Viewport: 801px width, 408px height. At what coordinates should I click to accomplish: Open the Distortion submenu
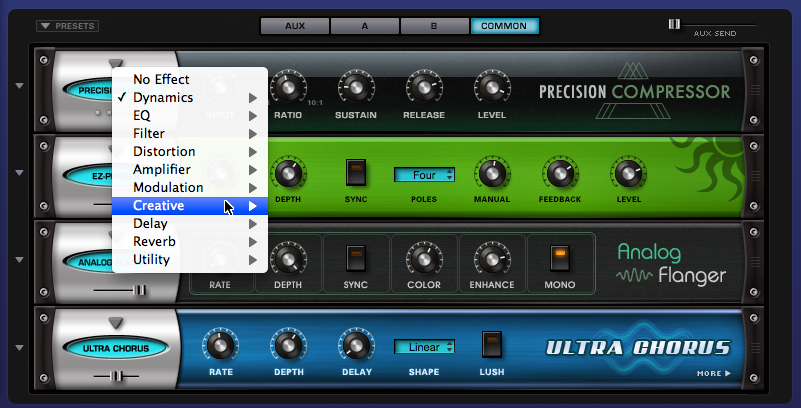point(190,152)
